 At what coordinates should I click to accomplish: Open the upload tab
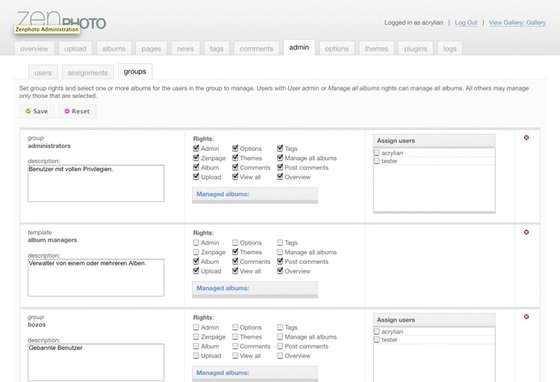pos(75,49)
